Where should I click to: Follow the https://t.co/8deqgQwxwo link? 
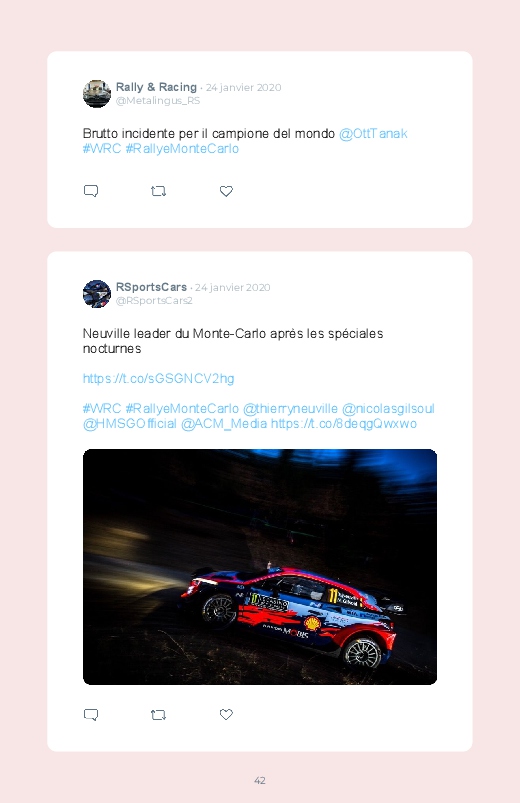[x=344, y=424]
